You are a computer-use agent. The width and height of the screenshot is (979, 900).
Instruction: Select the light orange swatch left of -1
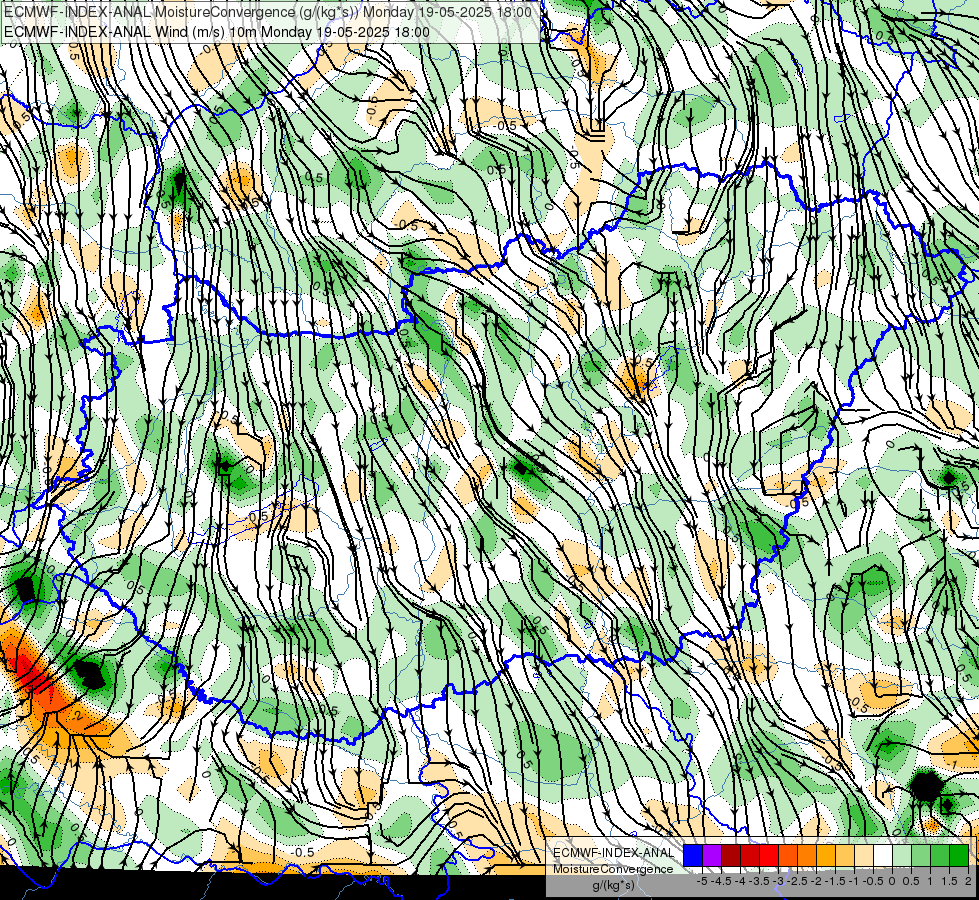tap(845, 856)
